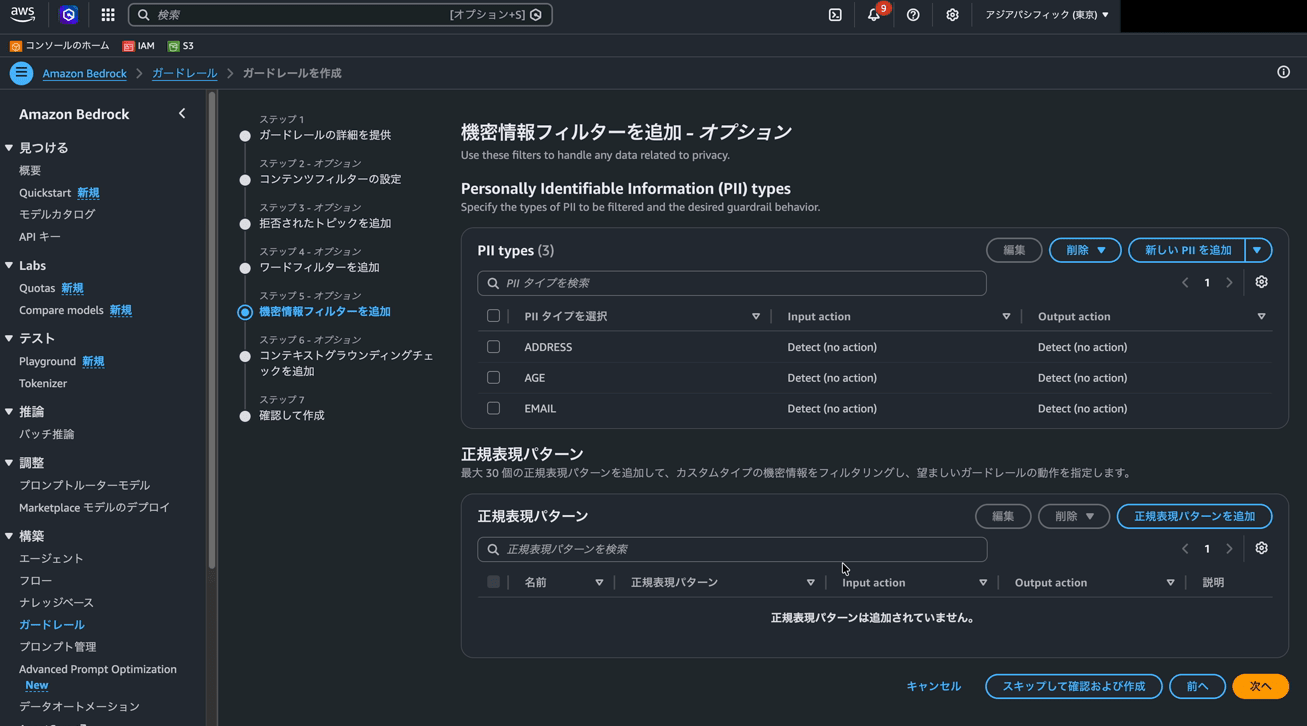Open バッチ推論 in sidebar
The width and height of the screenshot is (1307, 726).
point(46,434)
